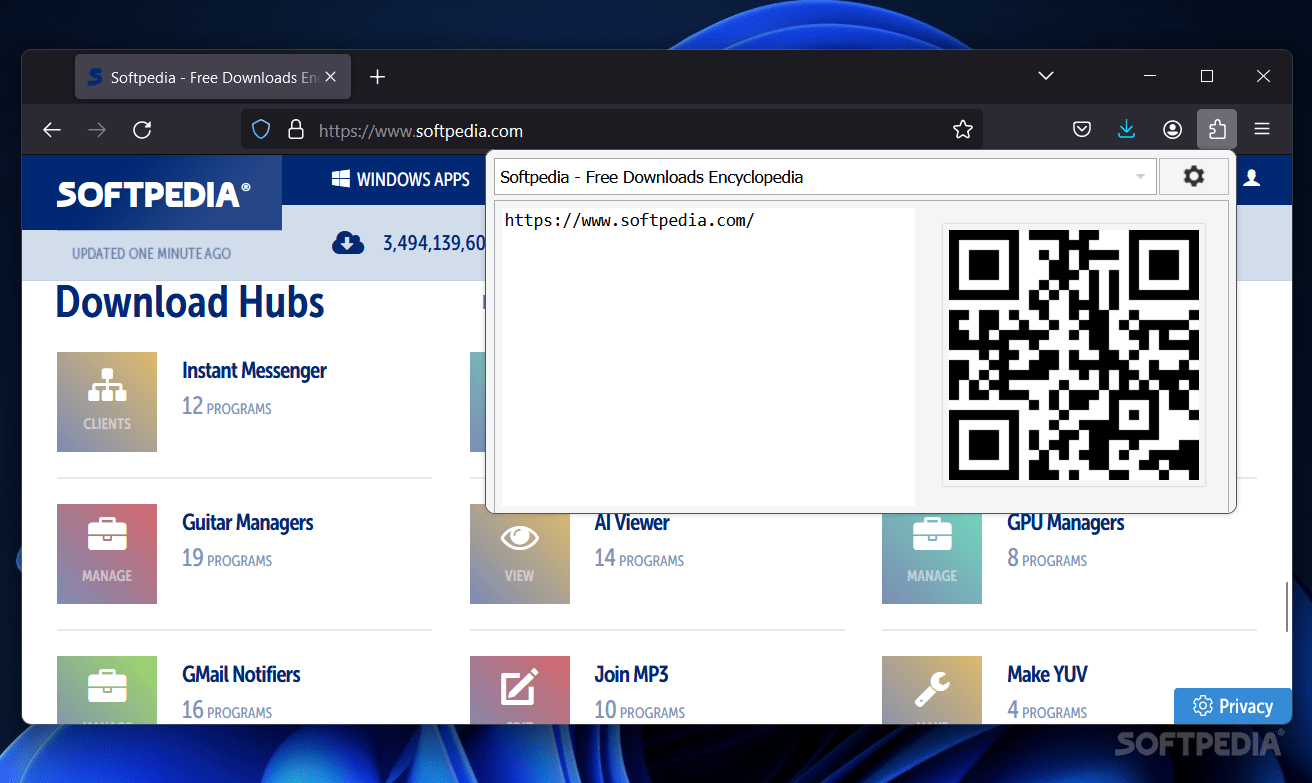Open the Firefox account avatar icon
1312x783 pixels.
coord(1172,130)
